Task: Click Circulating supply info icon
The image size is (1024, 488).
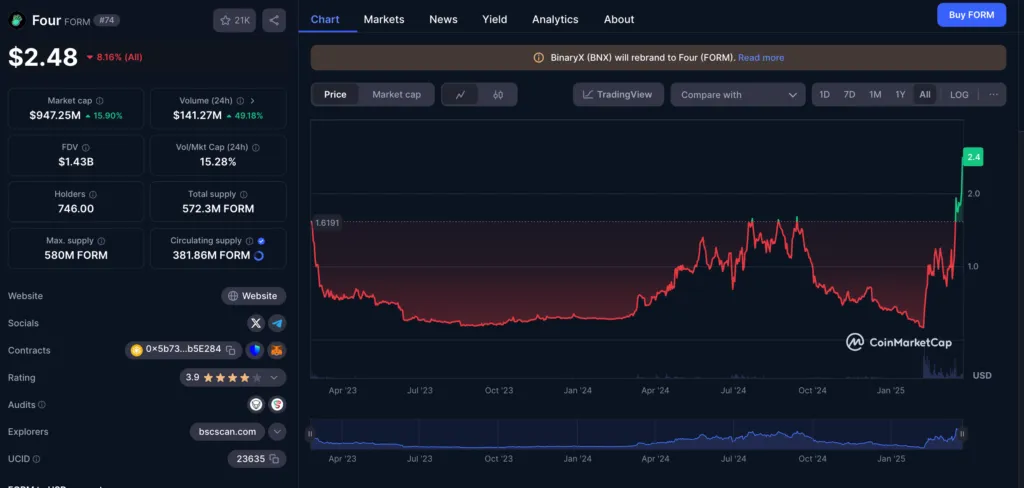Action: pos(249,240)
